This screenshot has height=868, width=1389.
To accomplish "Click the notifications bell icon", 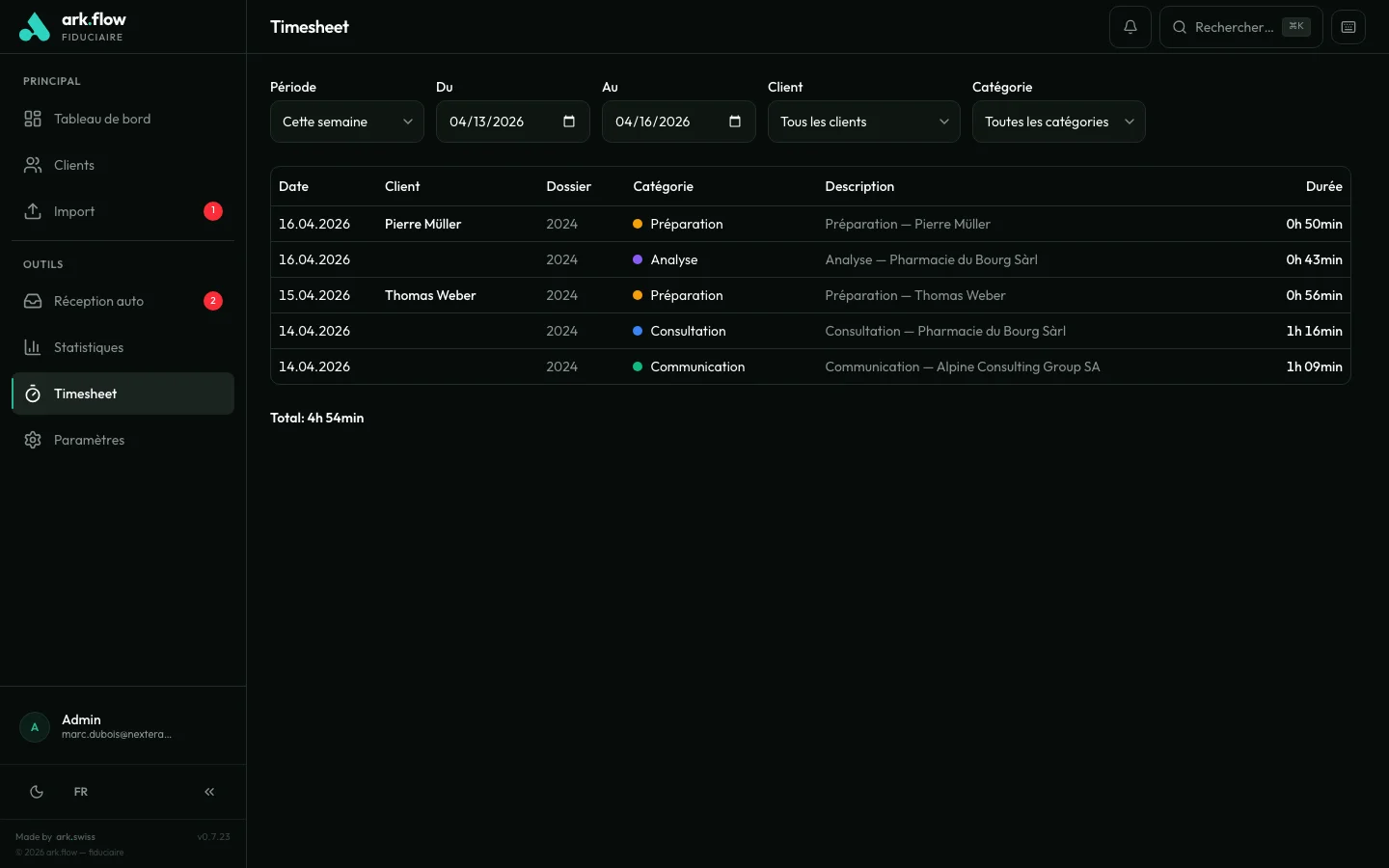I will pos(1130,27).
